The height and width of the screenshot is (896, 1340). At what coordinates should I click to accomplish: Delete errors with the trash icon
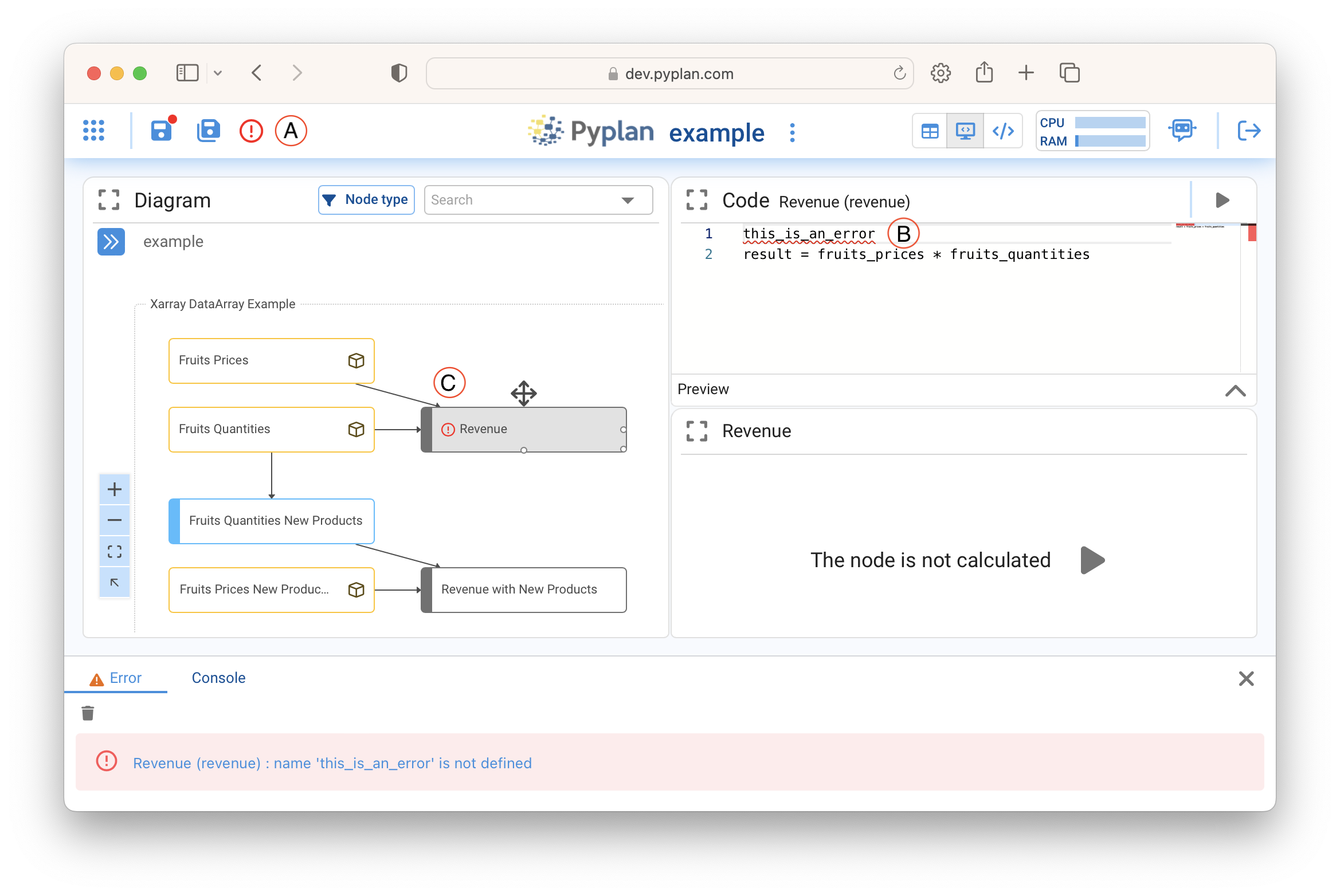[88, 713]
